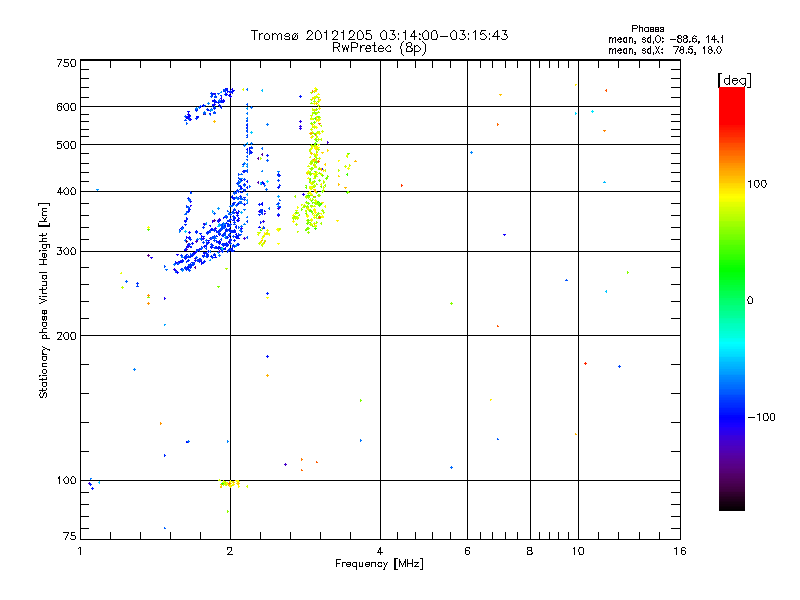800x600 pixels.
Task: Click the x-axis tick label "1"
Action: click(x=80, y=551)
